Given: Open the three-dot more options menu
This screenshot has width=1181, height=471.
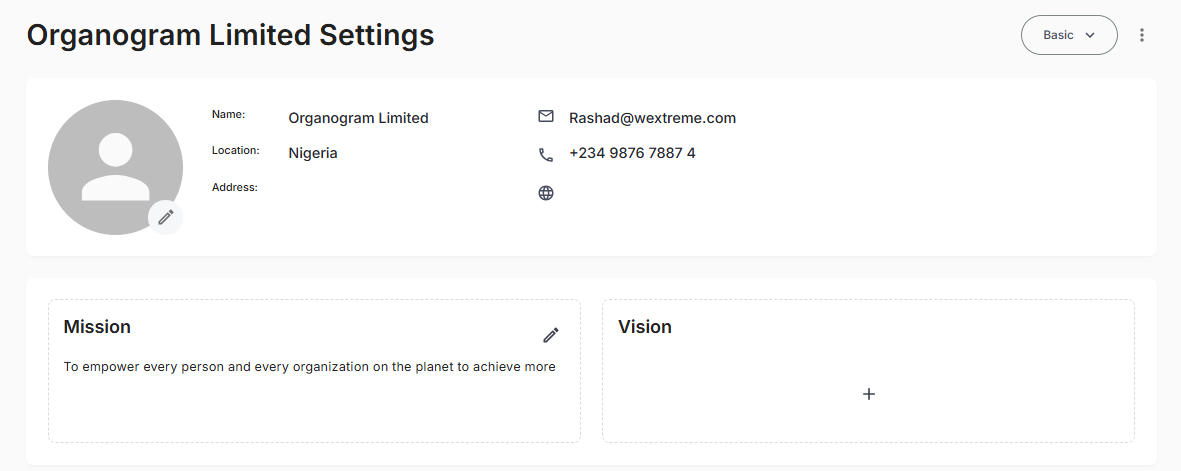Looking at the screenshot, I should [x=1142, y=35].
